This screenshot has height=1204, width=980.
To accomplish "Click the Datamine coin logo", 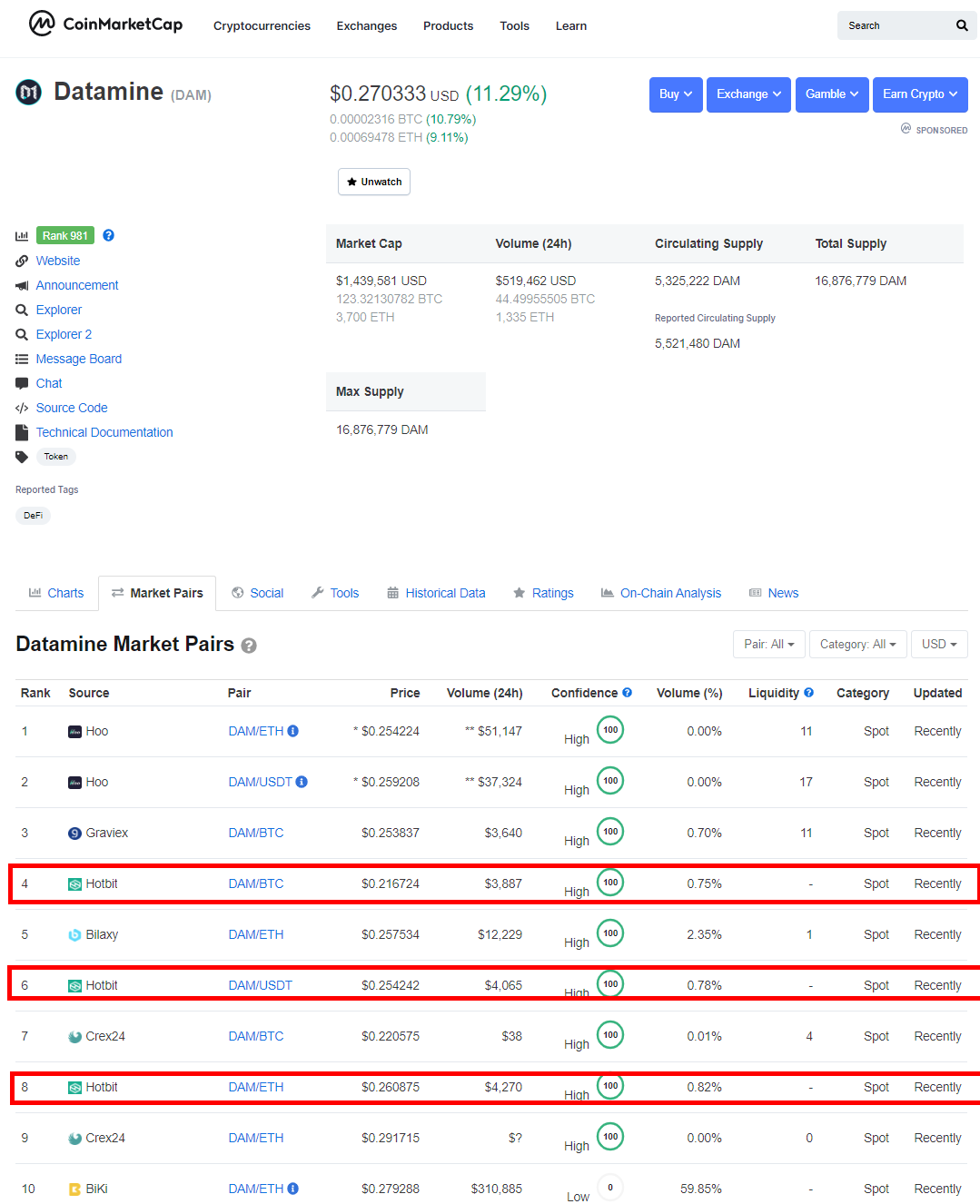I will [29, 92].
